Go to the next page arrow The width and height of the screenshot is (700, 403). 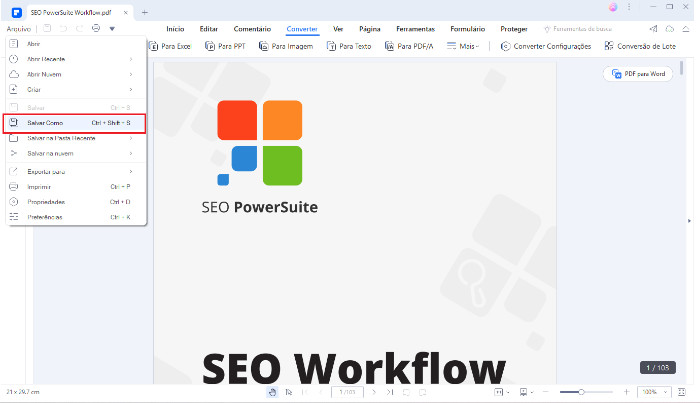[x=374, y=392]
